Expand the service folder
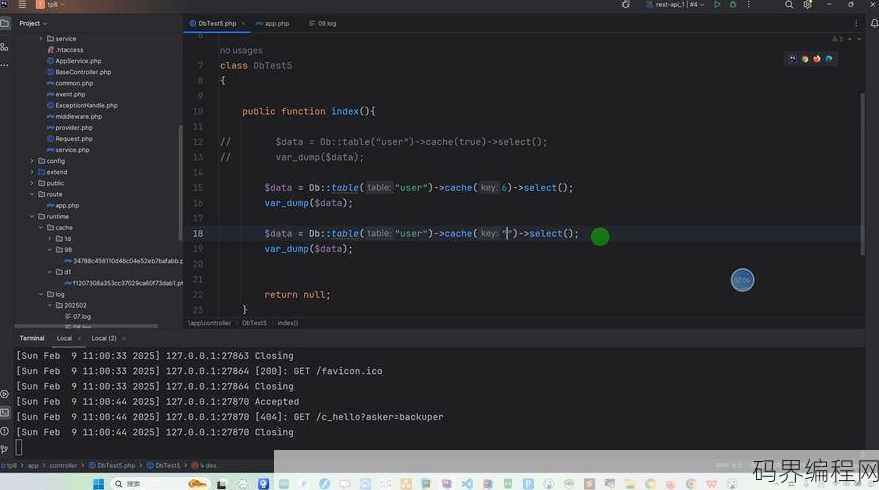Image resolution: width=879 pixels, height=490 pixels. pos(41,39)
